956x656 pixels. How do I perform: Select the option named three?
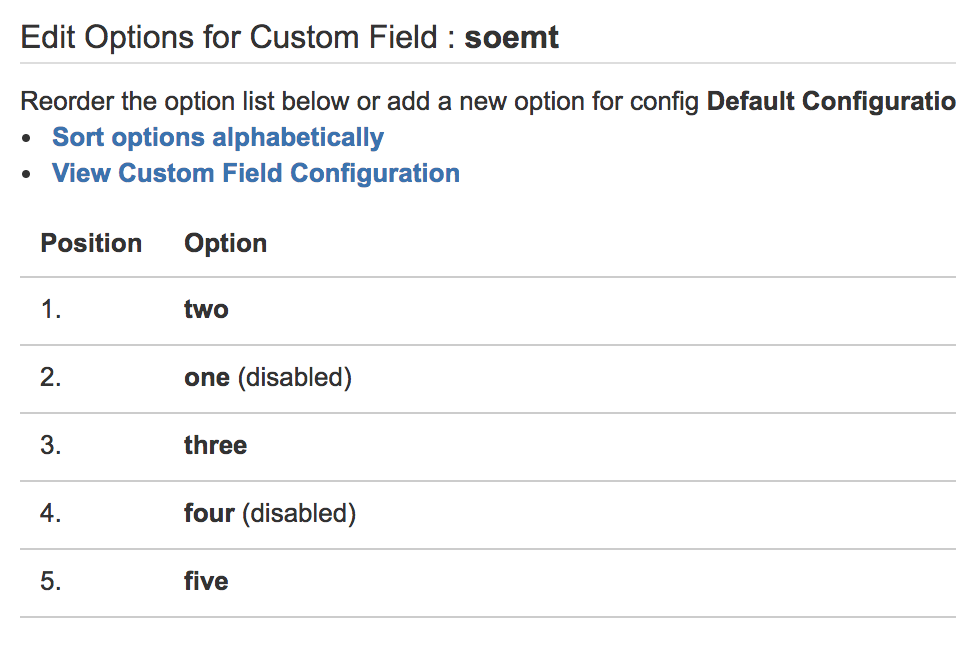215,445
